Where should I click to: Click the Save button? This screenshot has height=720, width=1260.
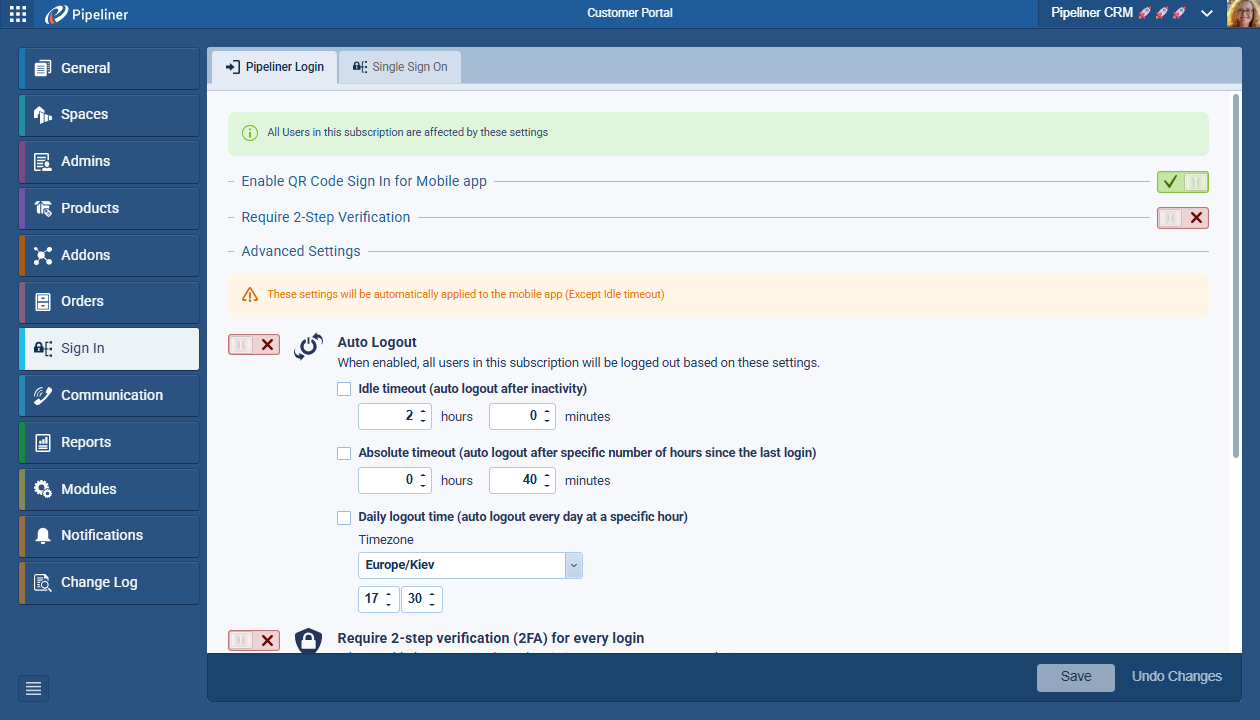1075,677
